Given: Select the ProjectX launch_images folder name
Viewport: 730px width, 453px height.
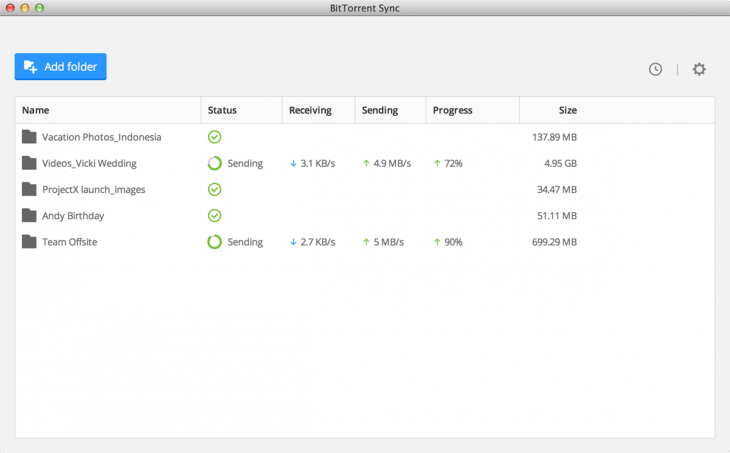Looking at the screenshot, I should (93, 189).
